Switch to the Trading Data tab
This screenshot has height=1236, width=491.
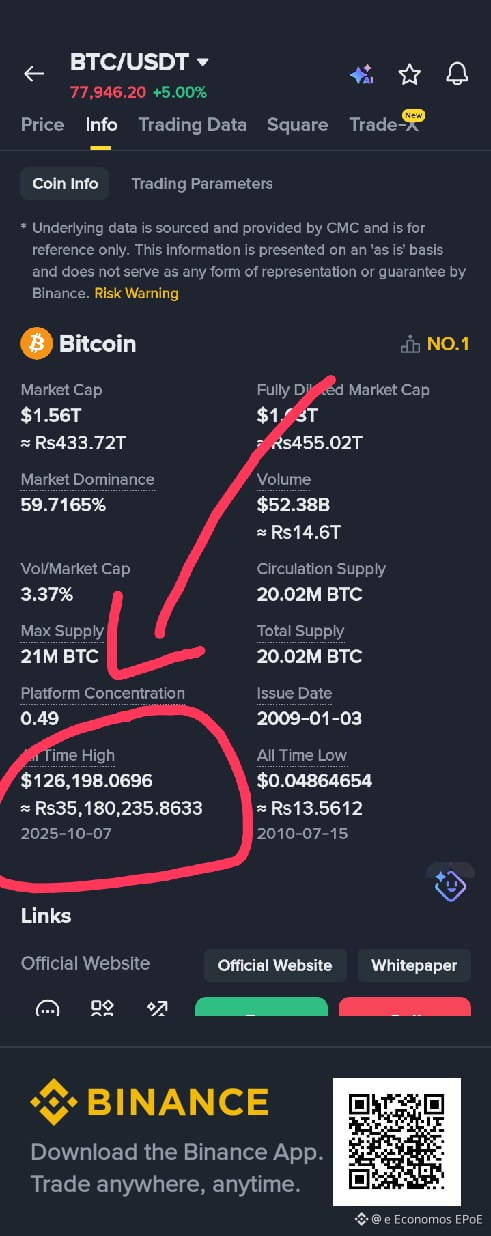(x=192, y=125)
